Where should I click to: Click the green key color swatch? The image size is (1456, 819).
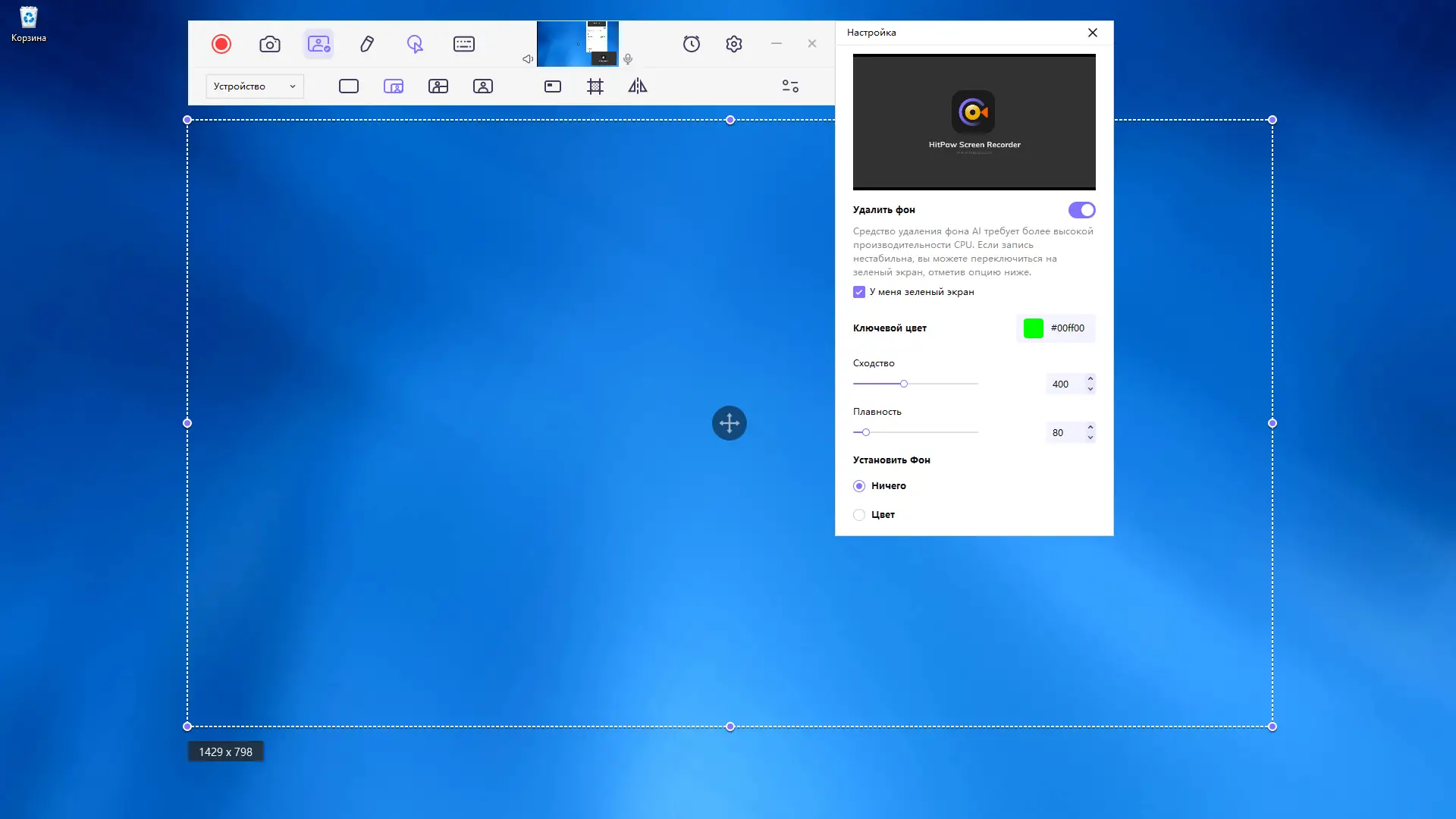point(1034,328)
